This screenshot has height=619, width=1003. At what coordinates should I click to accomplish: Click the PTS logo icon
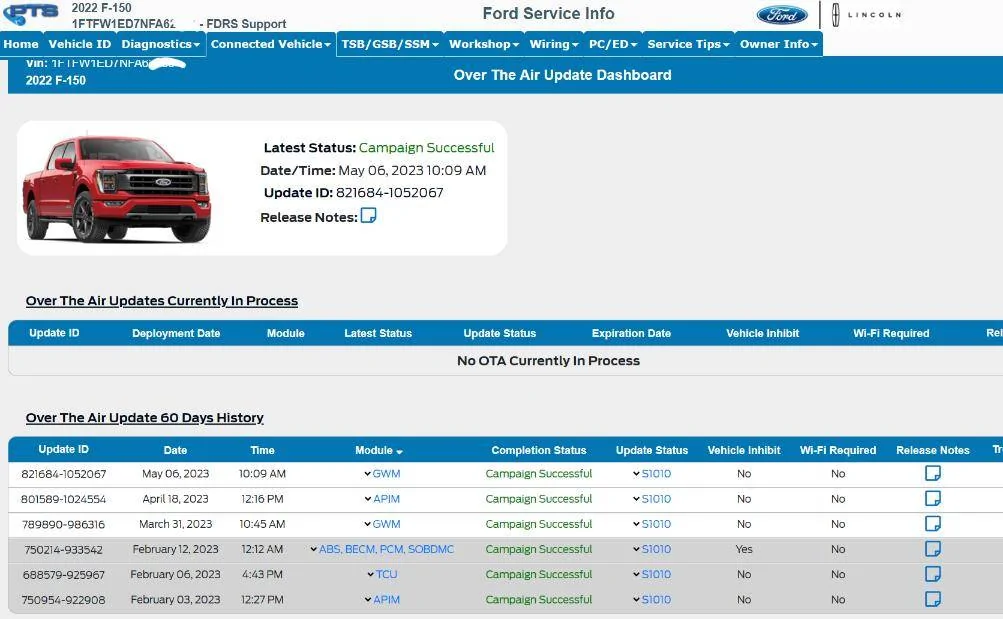click(31, 13)
